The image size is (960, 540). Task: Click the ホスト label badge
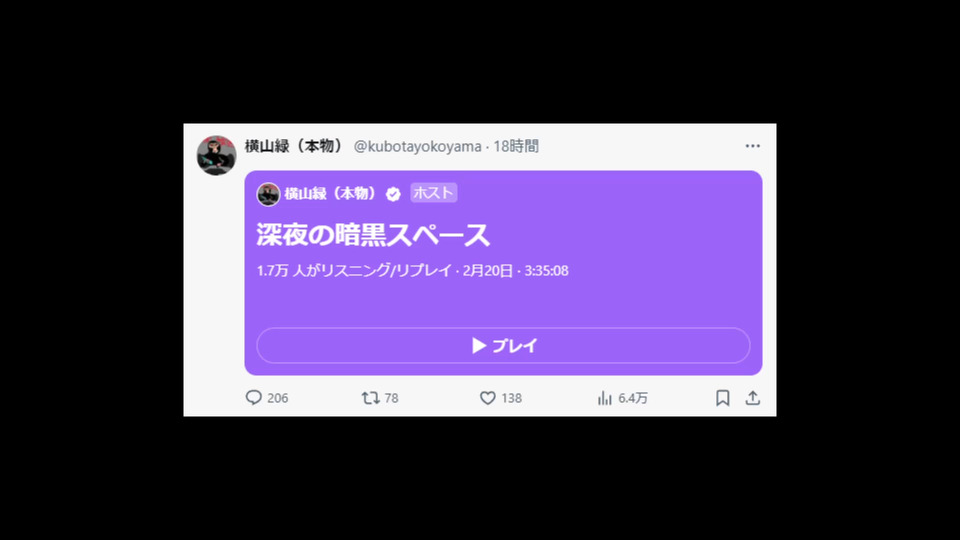click(x=433, y=193)
